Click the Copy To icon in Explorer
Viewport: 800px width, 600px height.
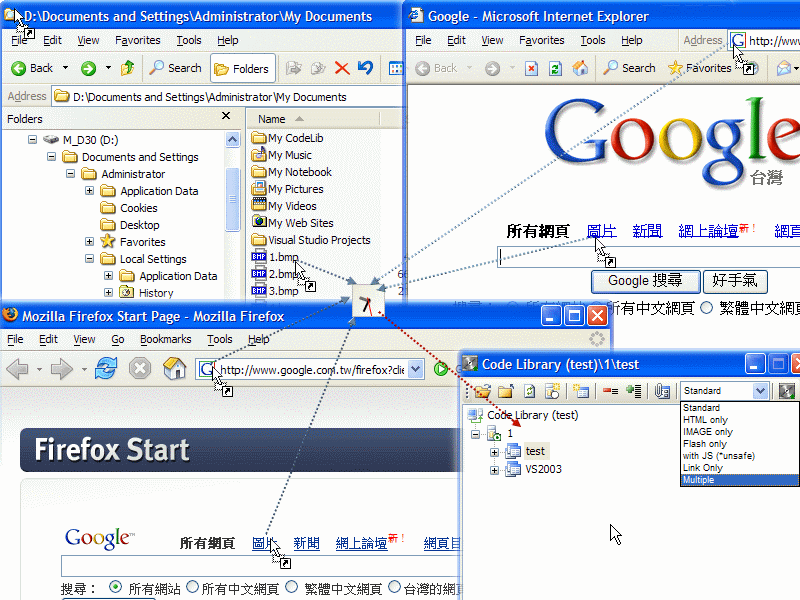point(318,68)
